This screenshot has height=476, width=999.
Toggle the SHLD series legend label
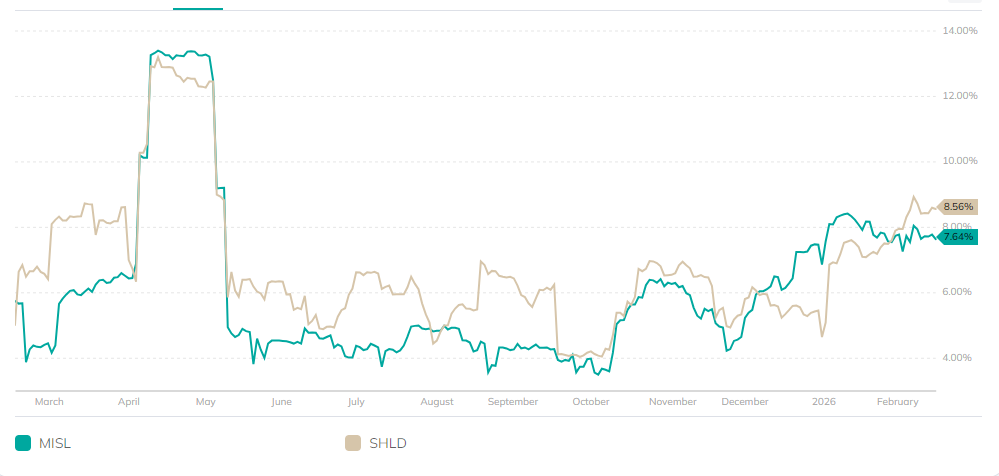point(387,443)
